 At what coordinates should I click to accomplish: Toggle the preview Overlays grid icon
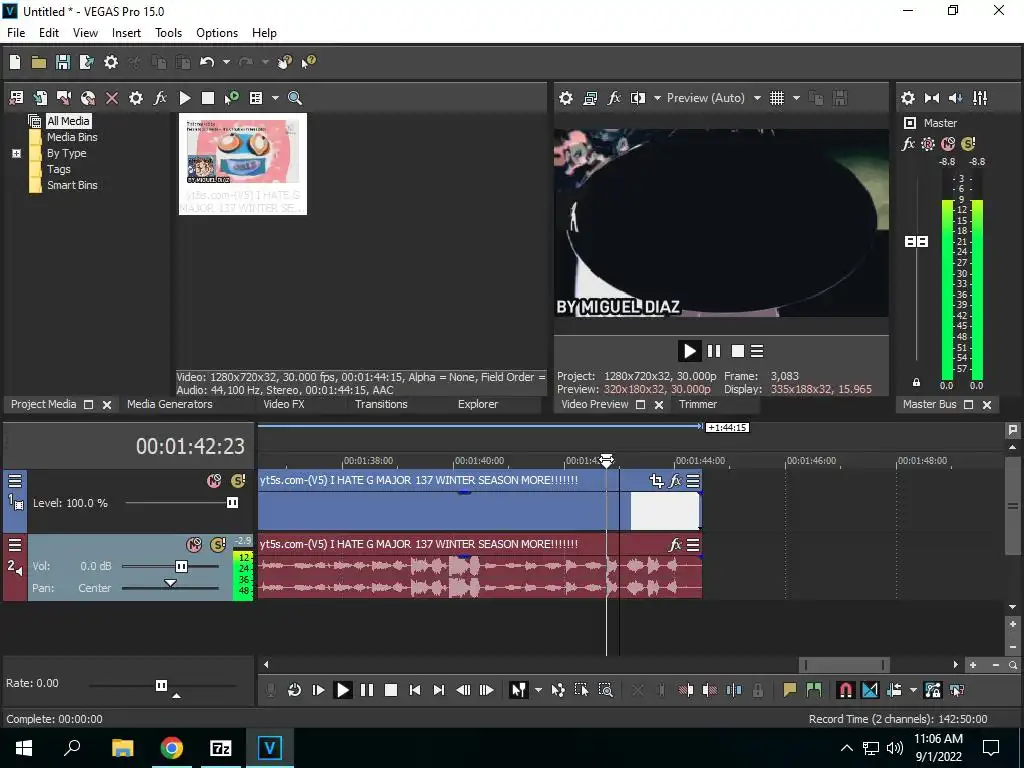tap(776, 98)
